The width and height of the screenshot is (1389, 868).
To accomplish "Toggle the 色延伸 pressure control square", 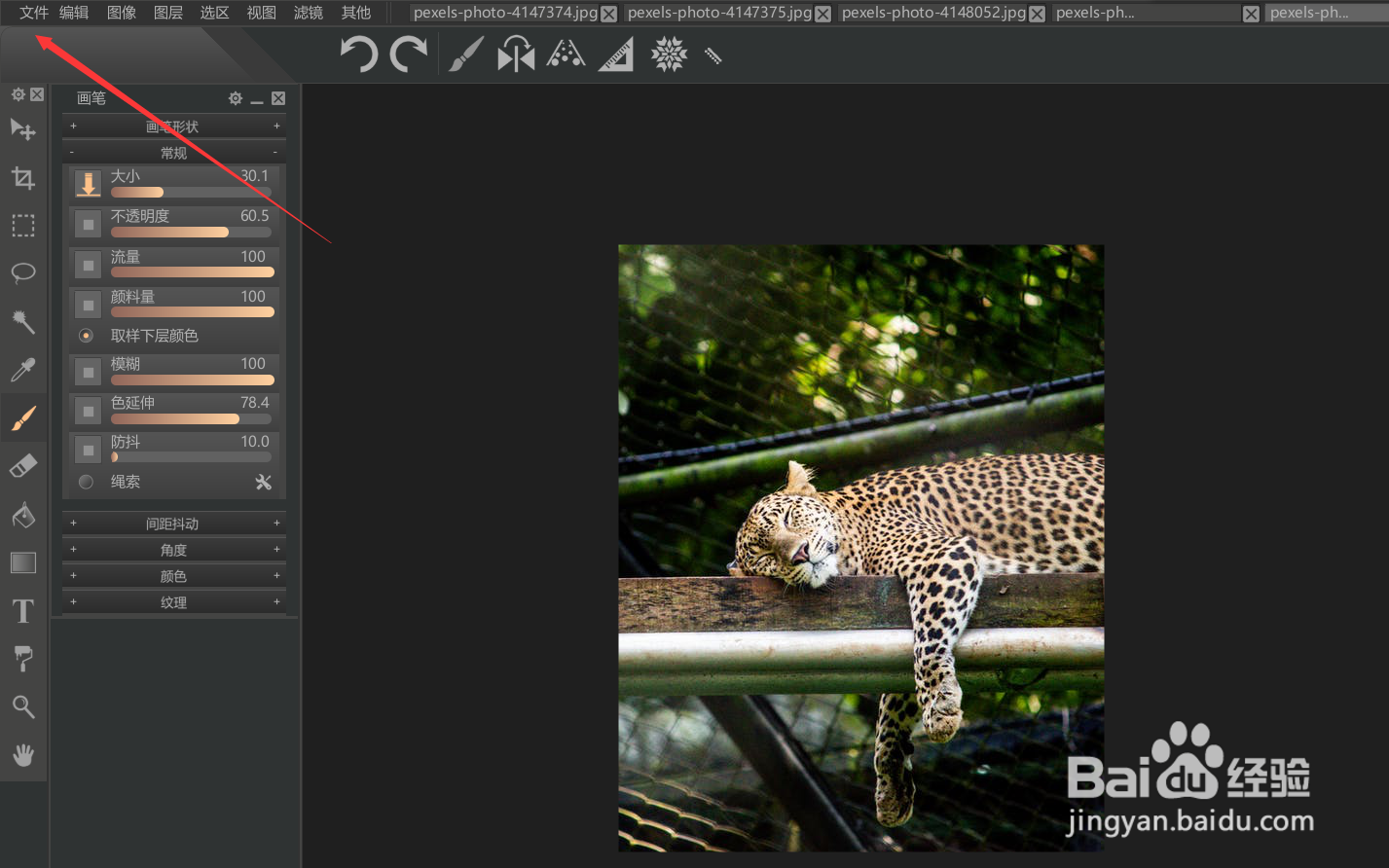I will click(x=88, y=411).
